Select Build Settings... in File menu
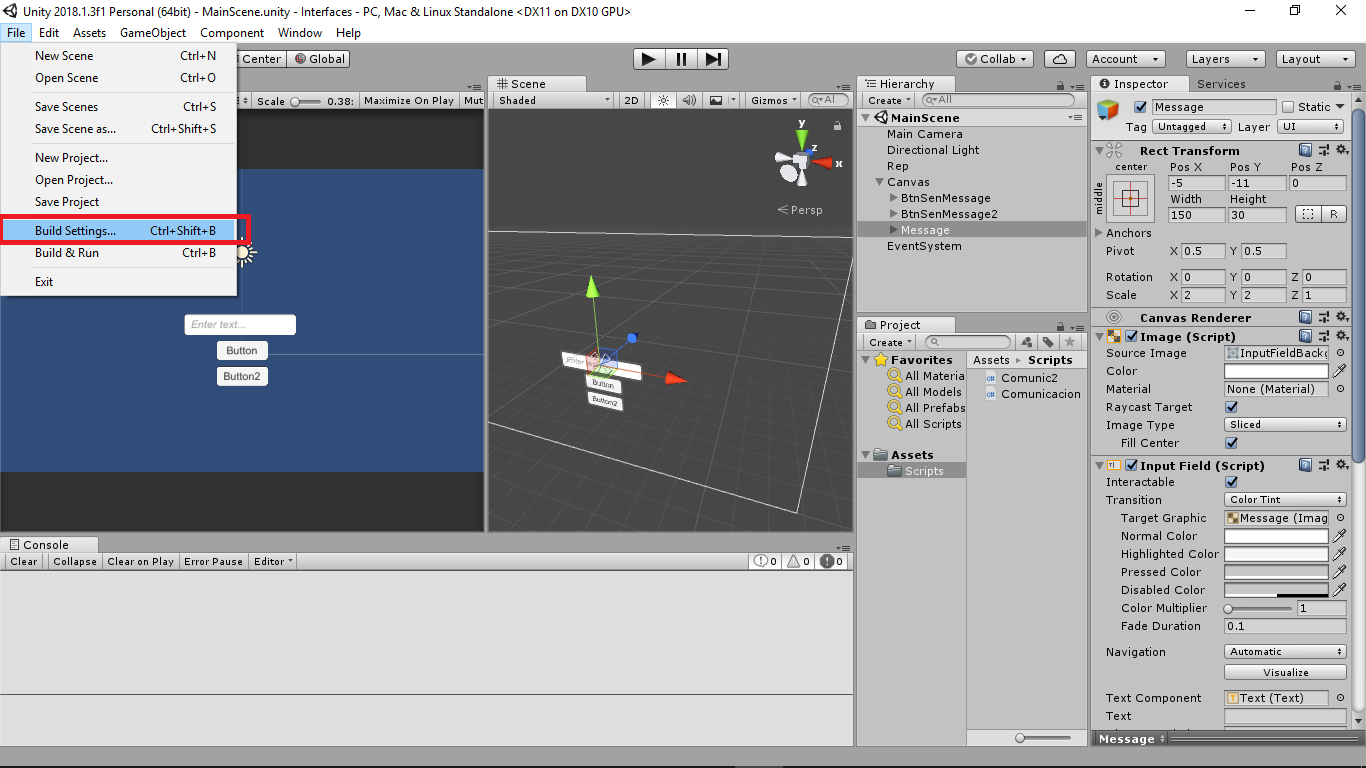 pyautogui.click(x=118, y=231)
